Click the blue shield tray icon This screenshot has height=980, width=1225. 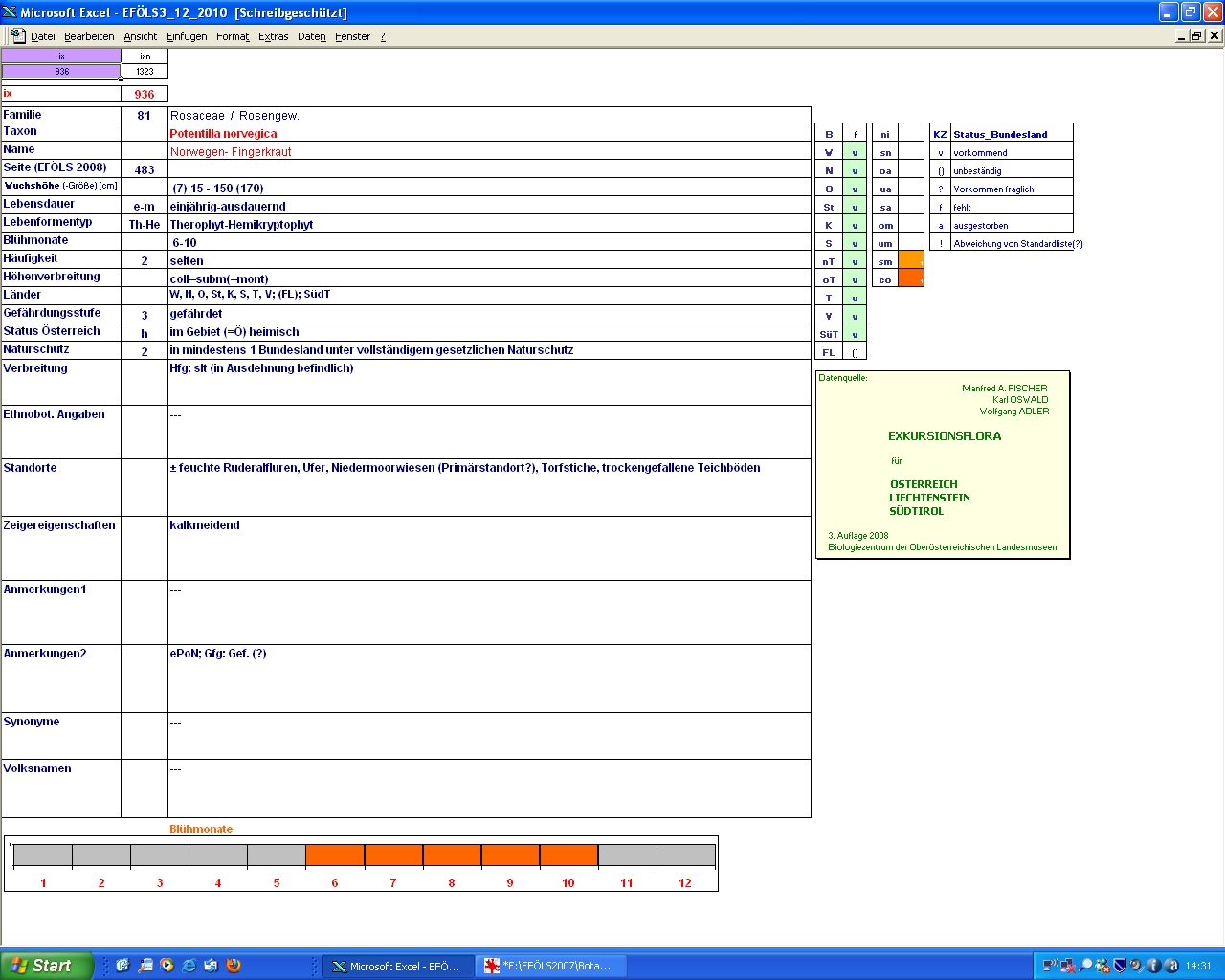pyautogui.click(x=1120, y=966)
